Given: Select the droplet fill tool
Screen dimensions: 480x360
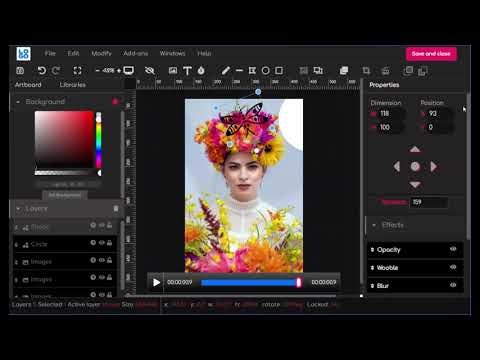Looking at the screenshot, I should (201, 70).
